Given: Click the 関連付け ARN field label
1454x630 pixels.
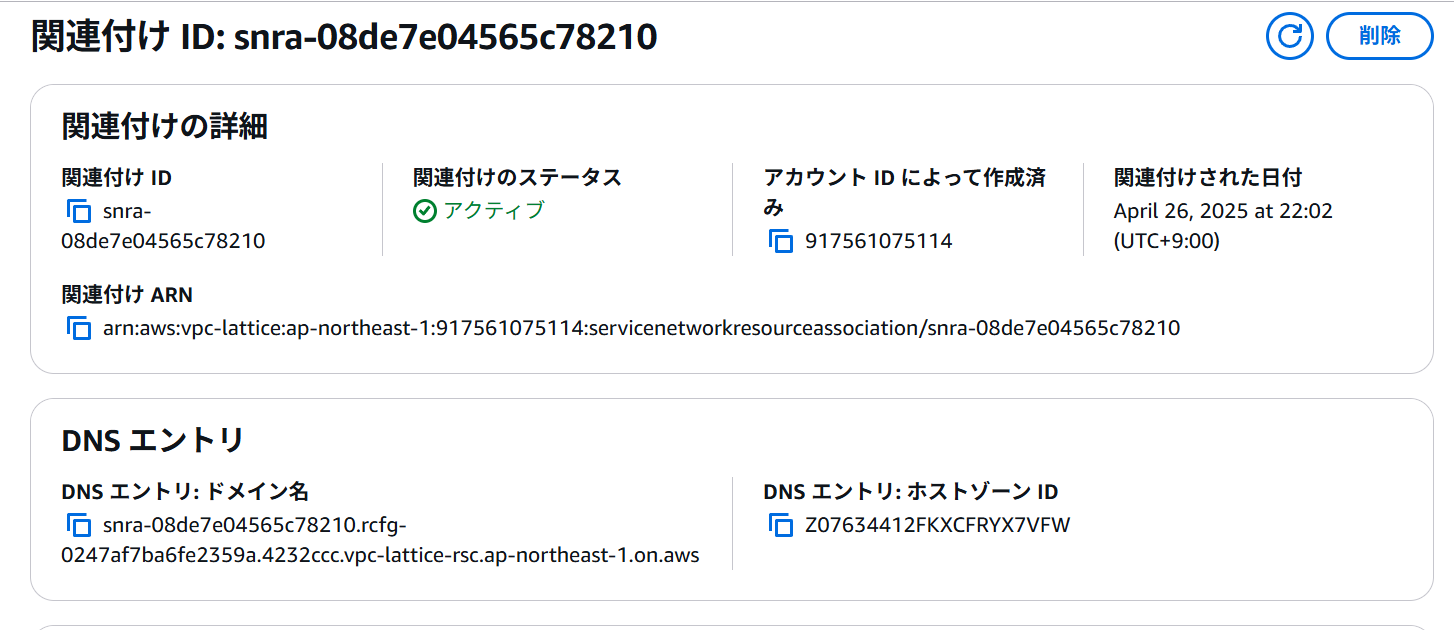Looking at the screenshot, I should point(127,295).
